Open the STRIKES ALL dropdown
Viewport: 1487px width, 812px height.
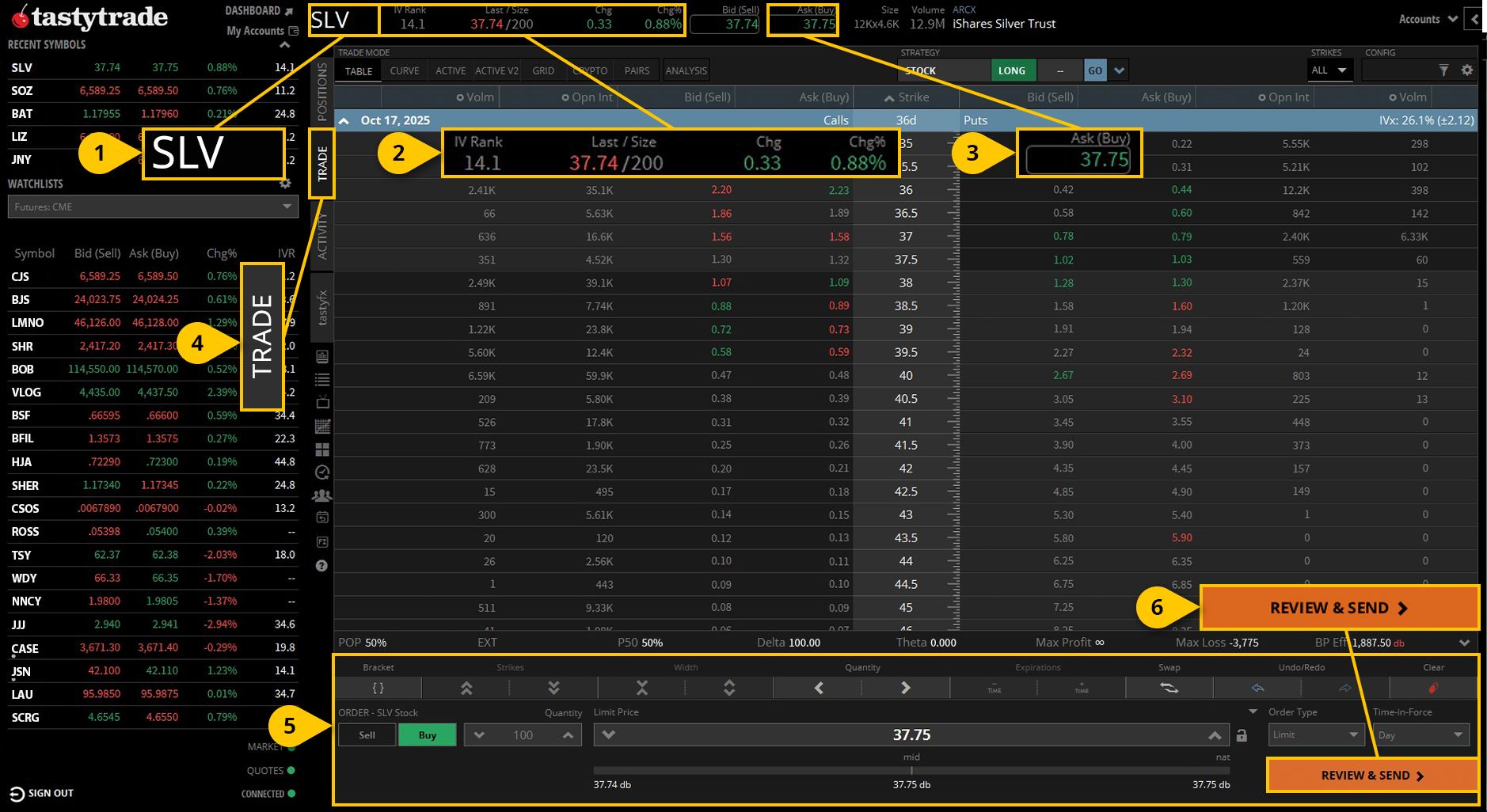click(x=1330, y=70)
